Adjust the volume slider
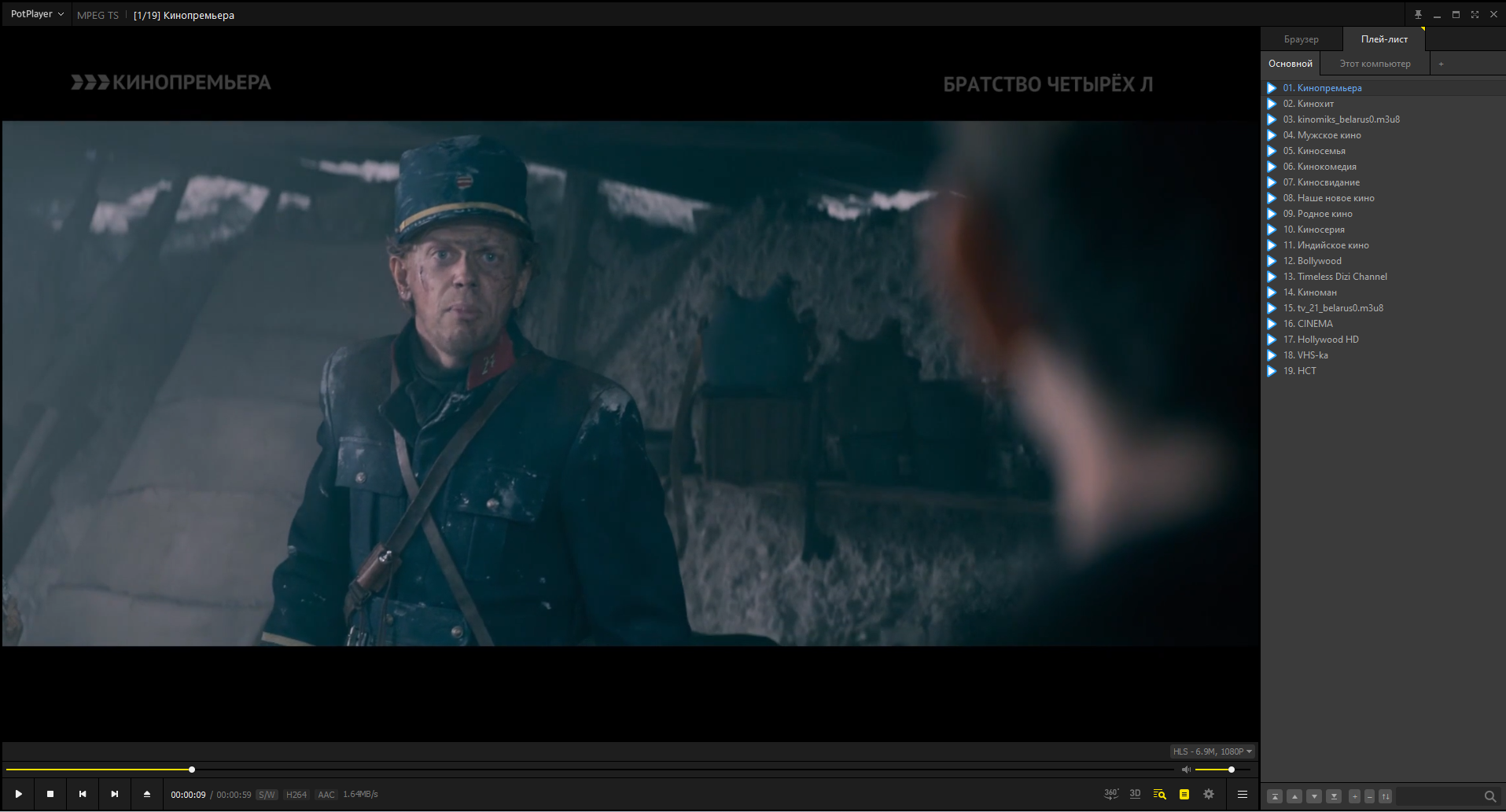Viewport: 1506px width, 812px height. [x=1222, y=770]
